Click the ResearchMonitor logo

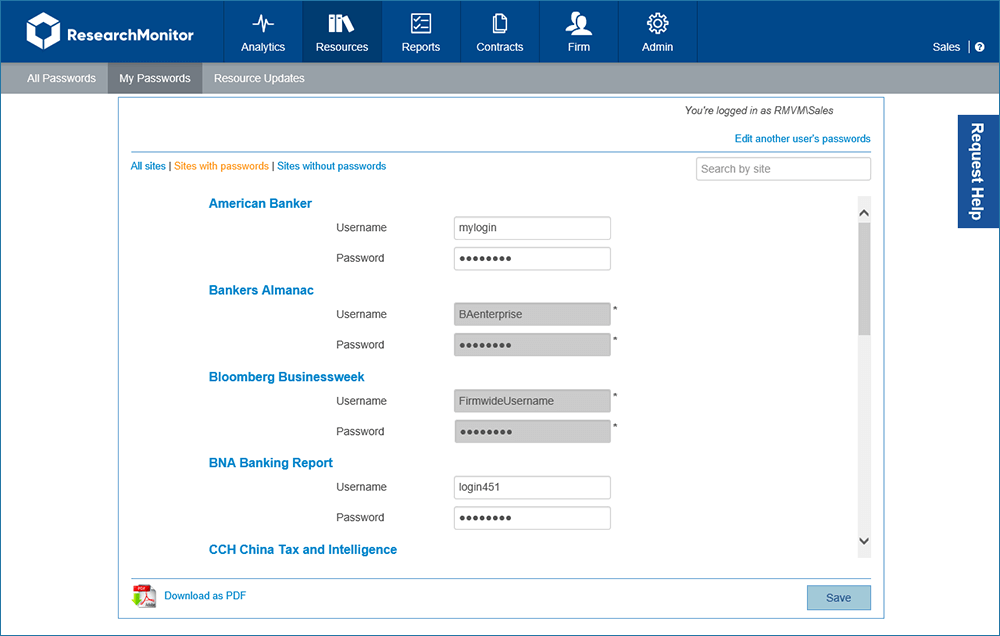(110, 31)
